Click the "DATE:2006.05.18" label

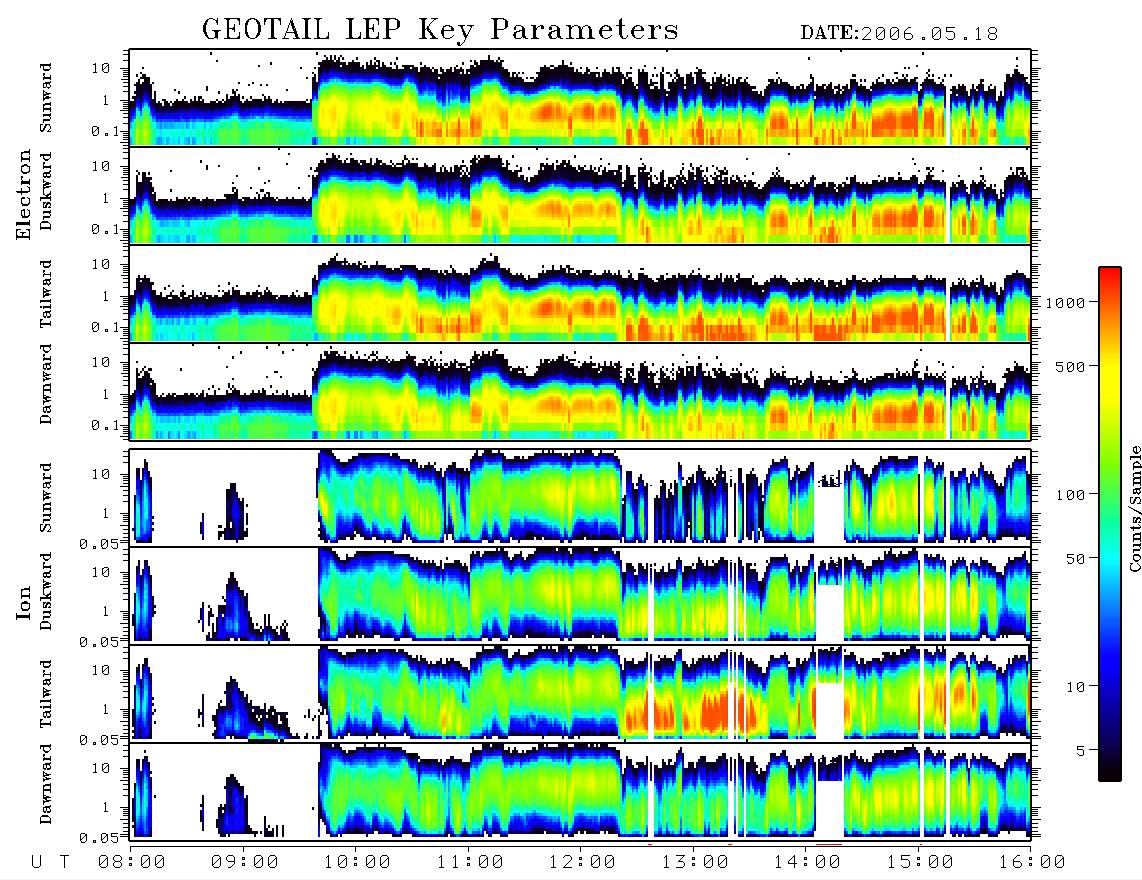899,34
